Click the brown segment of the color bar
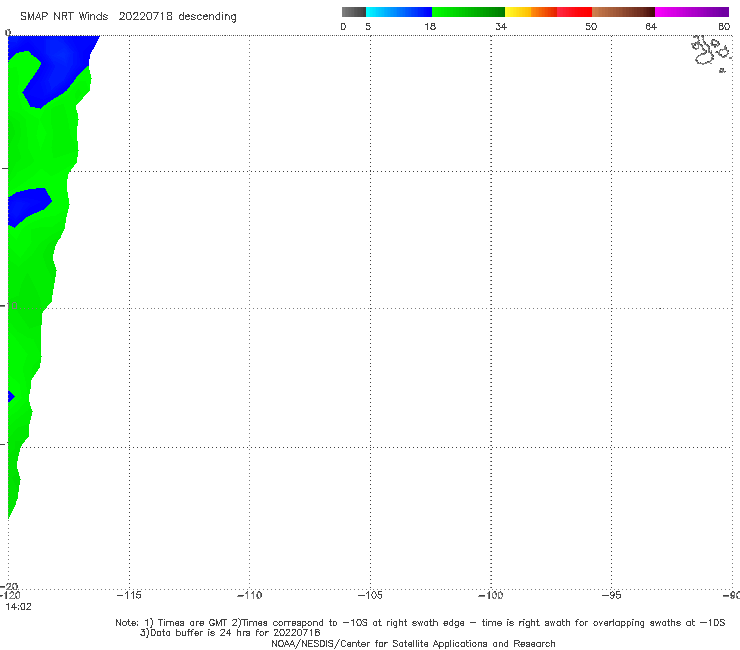Screen dimensions: 740x650 click(623, 12)
